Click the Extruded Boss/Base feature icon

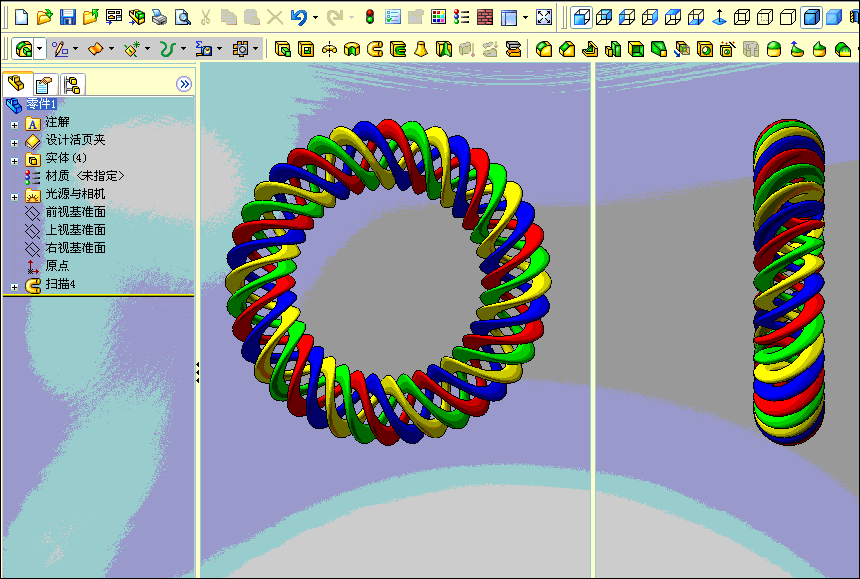(x=282, y=49)
